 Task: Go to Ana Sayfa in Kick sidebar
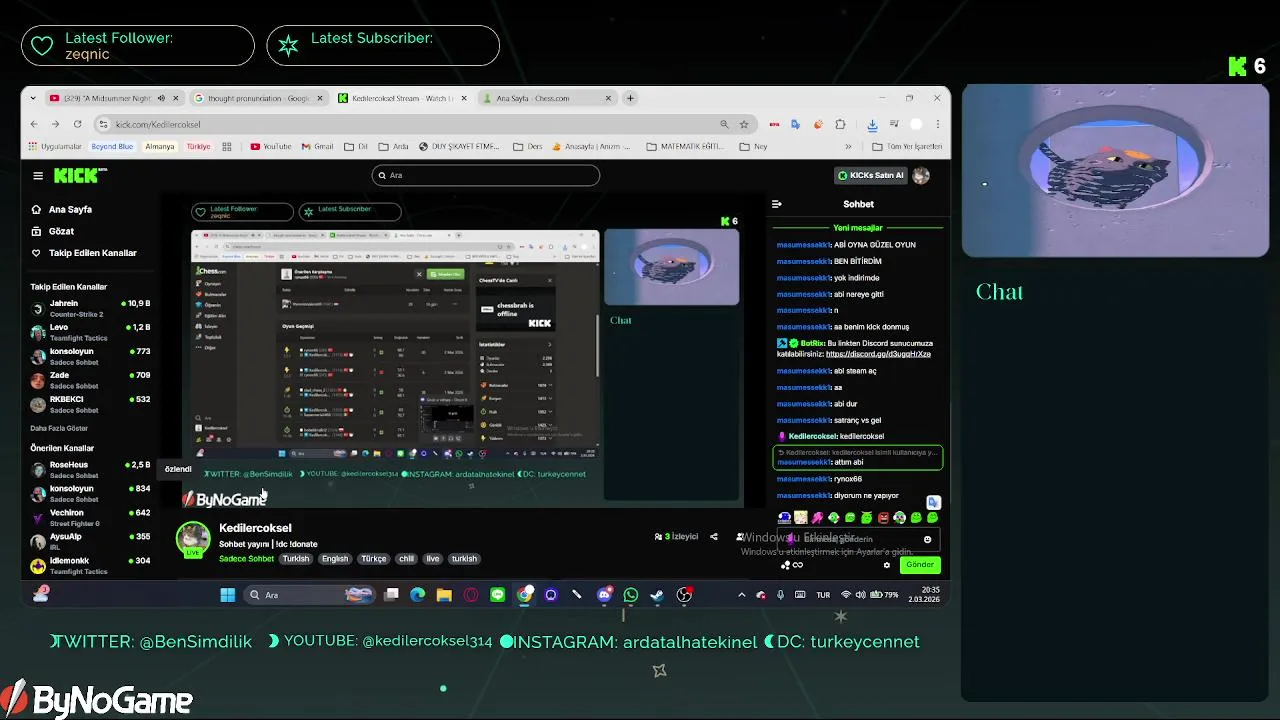pyautogui.click(x=62, y=210)
